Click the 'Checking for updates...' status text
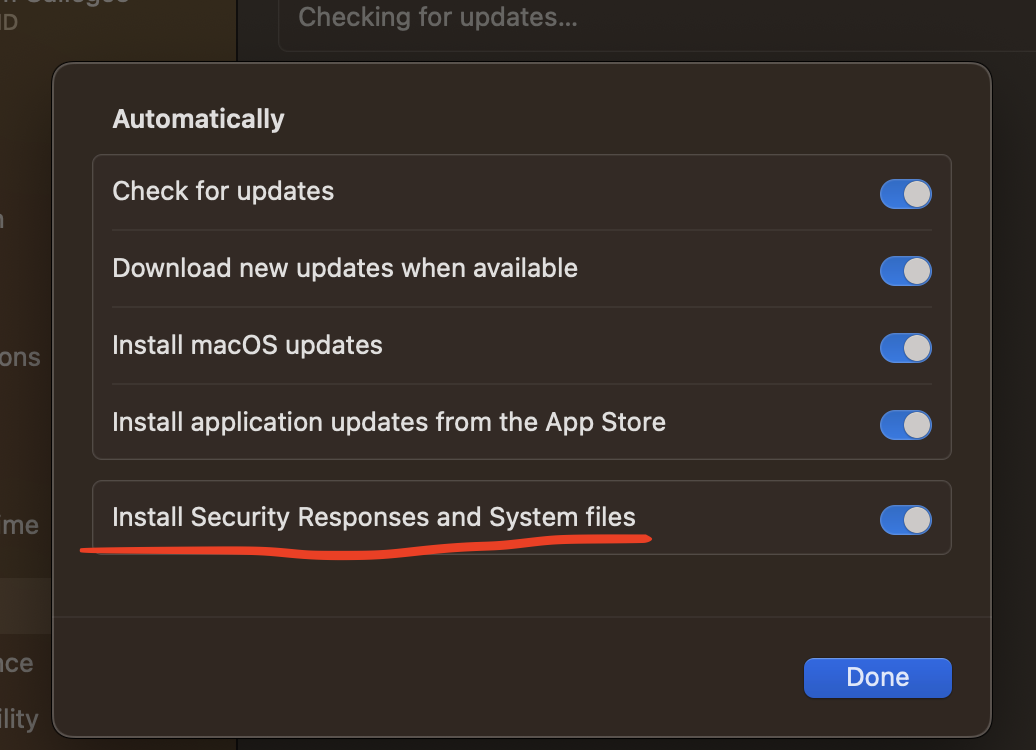1036x750 pixels. click(x=438, y=17)
